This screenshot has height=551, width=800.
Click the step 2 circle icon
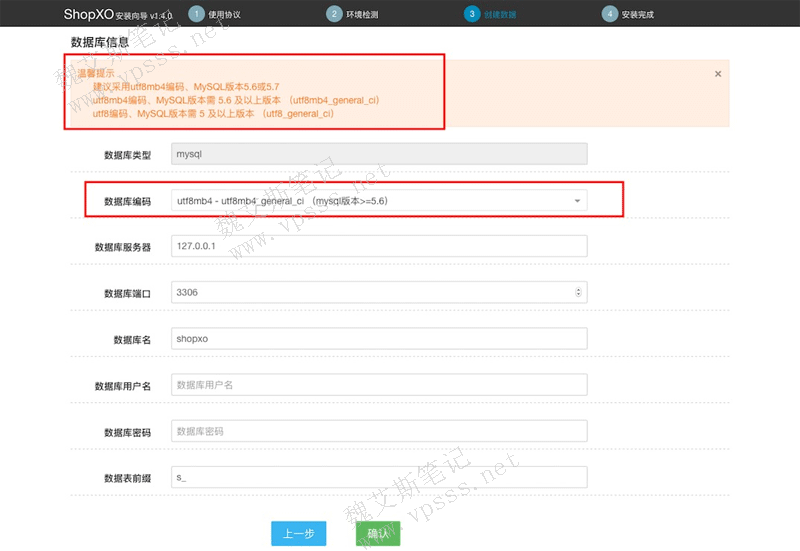(334, 14)
